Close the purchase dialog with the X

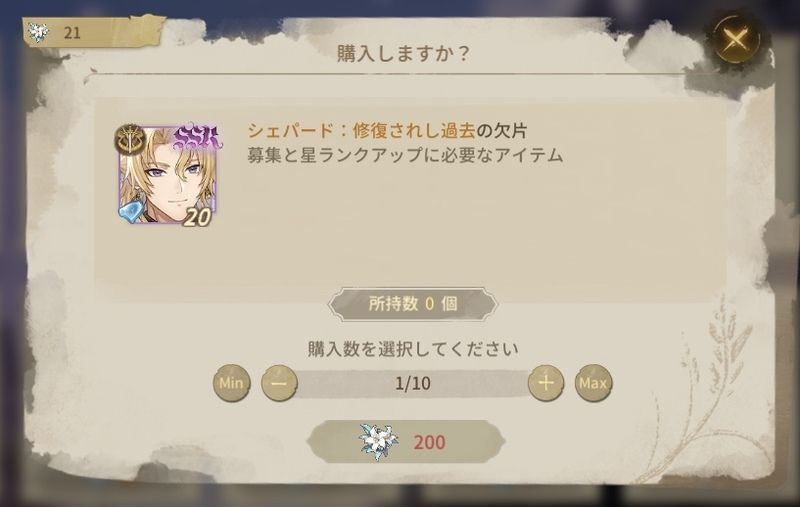point(735,39)
